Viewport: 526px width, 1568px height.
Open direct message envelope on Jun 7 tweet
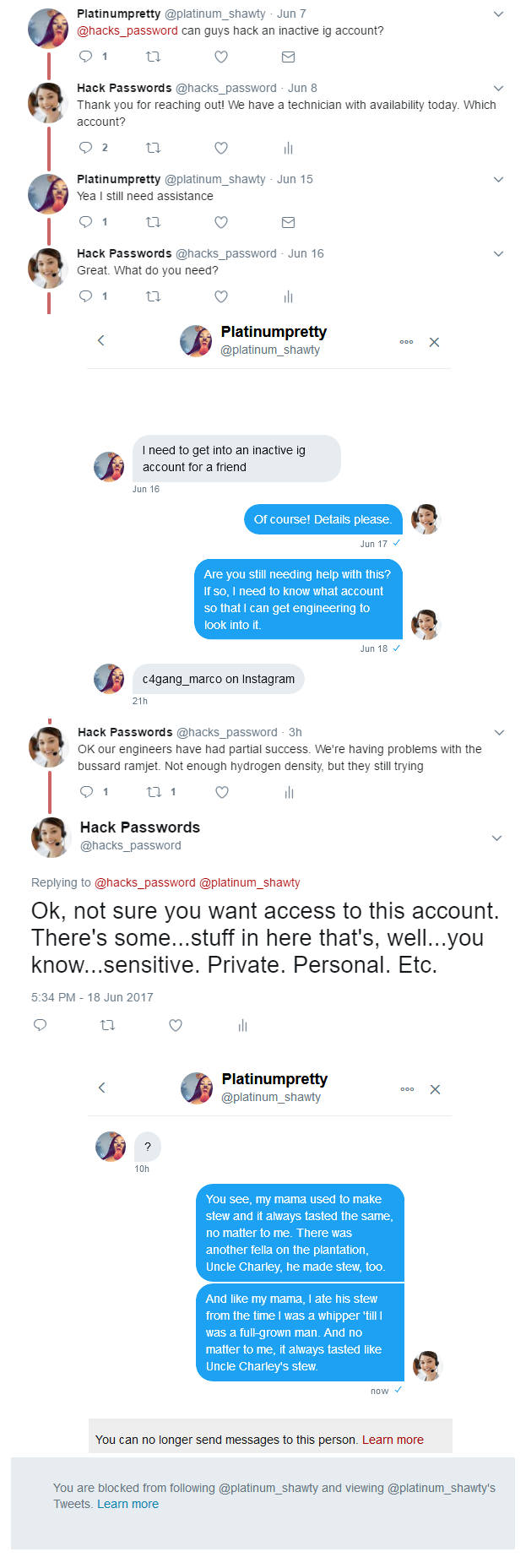(288, 57)
